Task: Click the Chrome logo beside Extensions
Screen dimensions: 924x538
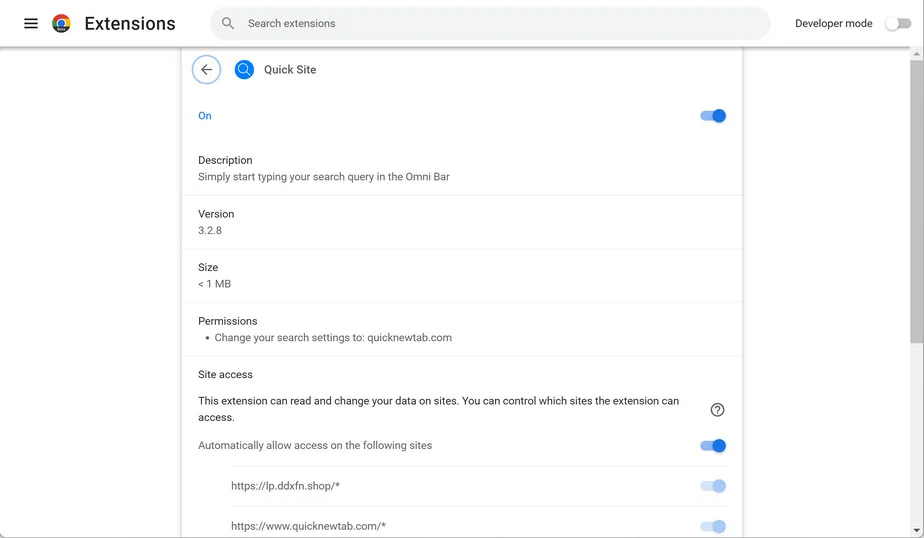Action: click(61, 24)
